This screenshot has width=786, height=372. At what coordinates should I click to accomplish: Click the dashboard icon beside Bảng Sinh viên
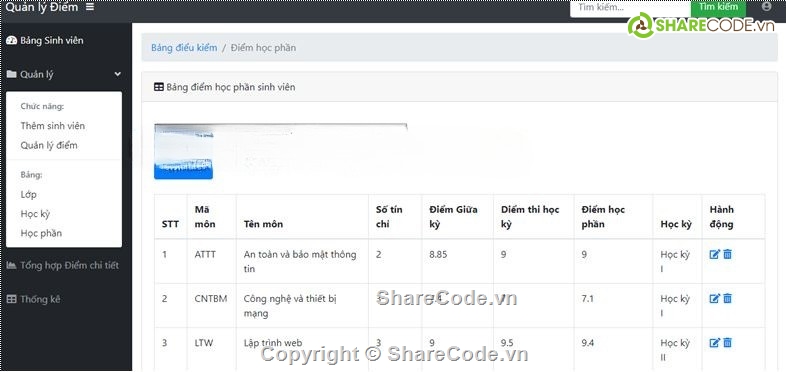[x=12, y=41]
